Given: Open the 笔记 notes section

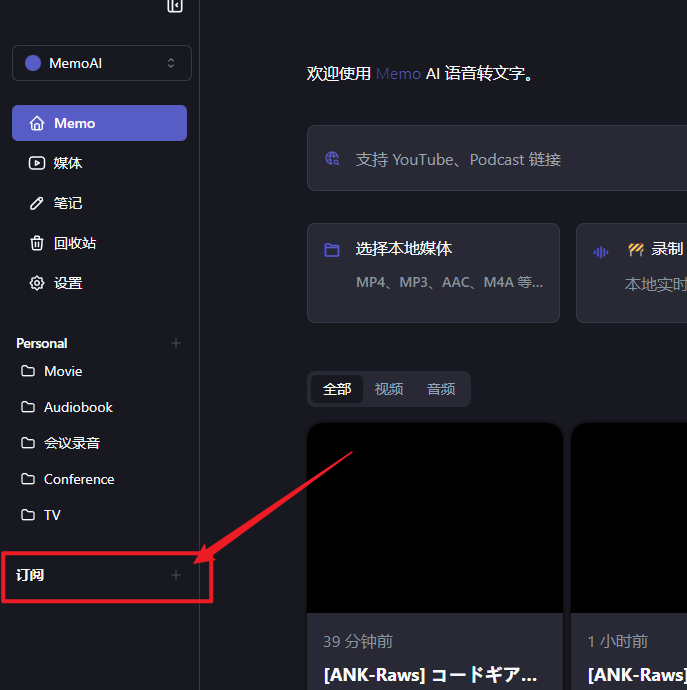Looking at the screenshot, I should pos(99,203).
